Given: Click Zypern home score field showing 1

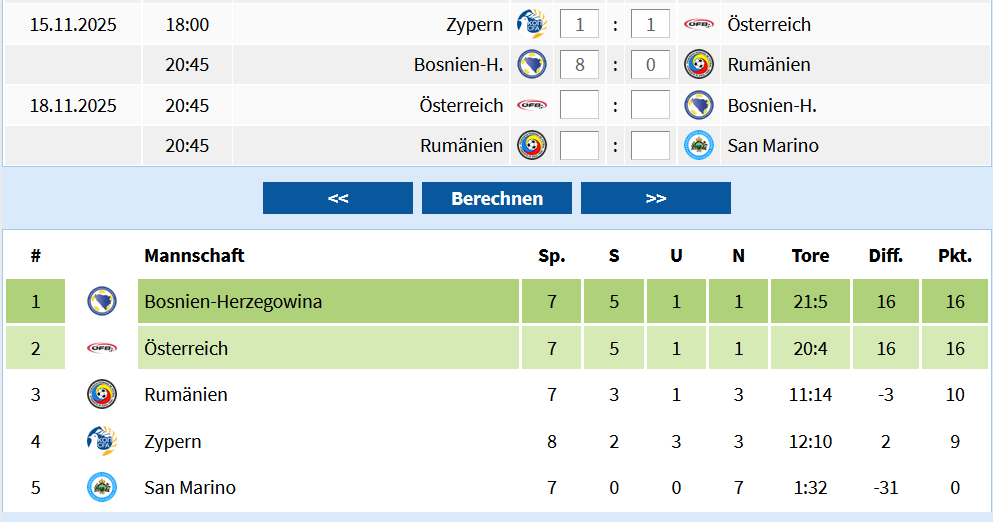Looking at the screenshot, I should coord(579,24).
